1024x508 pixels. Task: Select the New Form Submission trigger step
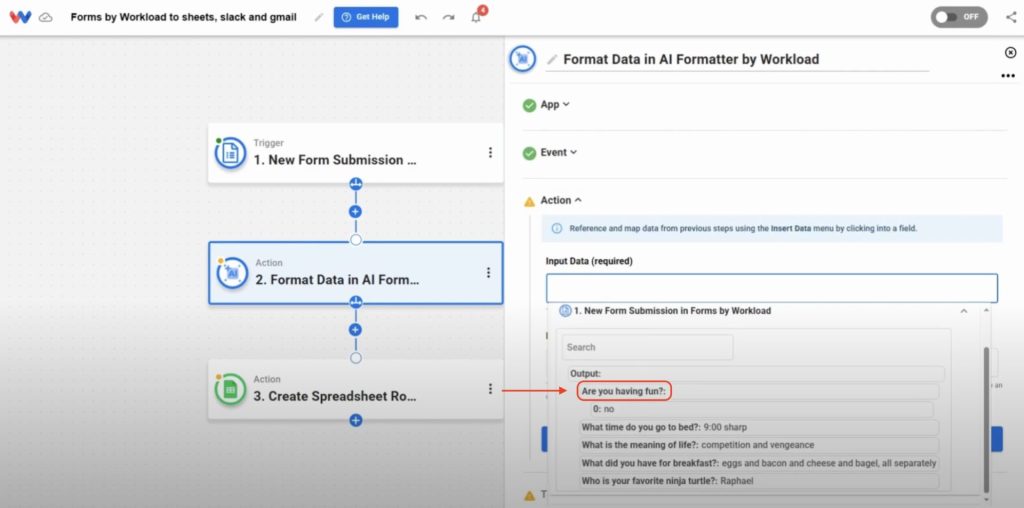[x=356, y=153]
